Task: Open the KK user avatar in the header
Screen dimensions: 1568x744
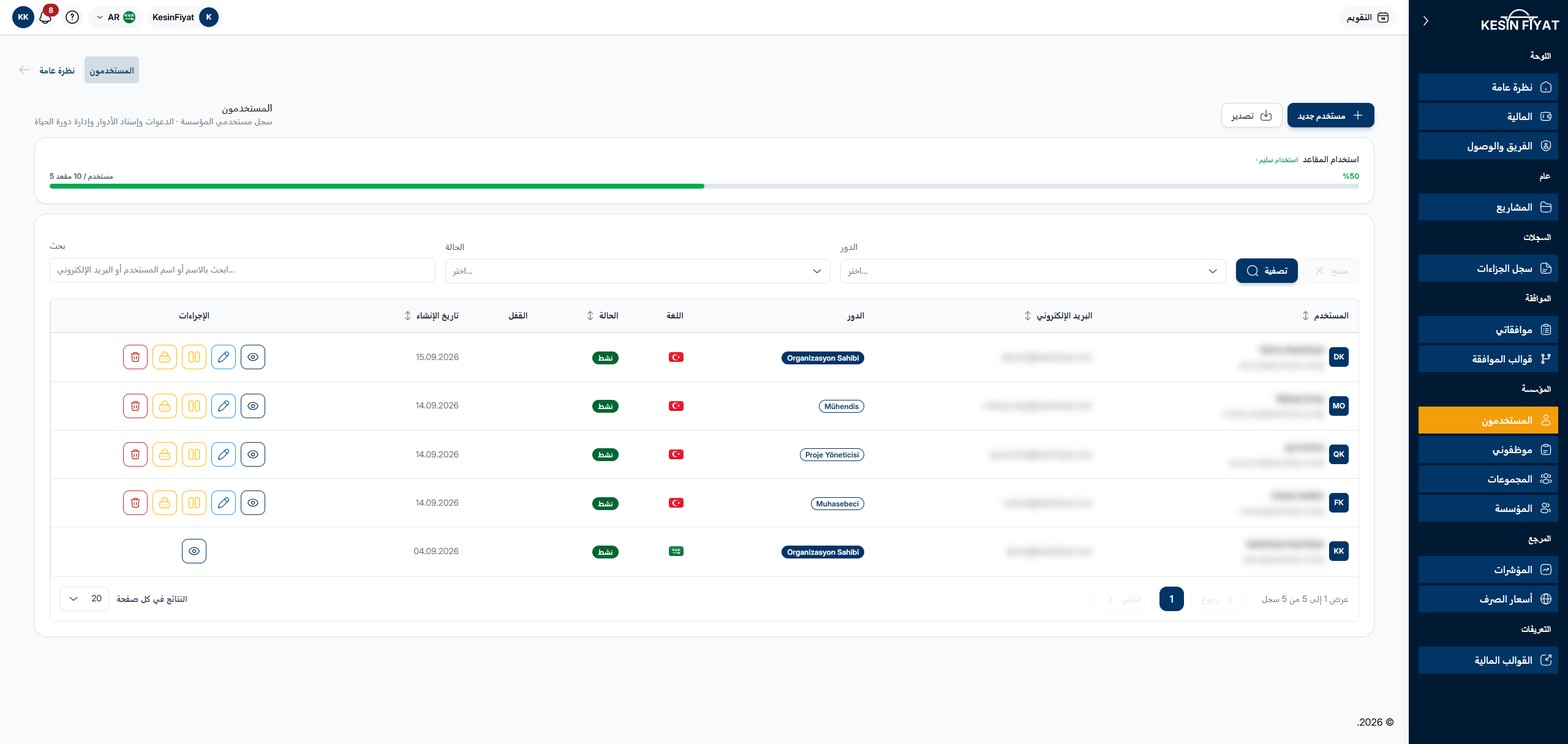Action: click(23, 17)
